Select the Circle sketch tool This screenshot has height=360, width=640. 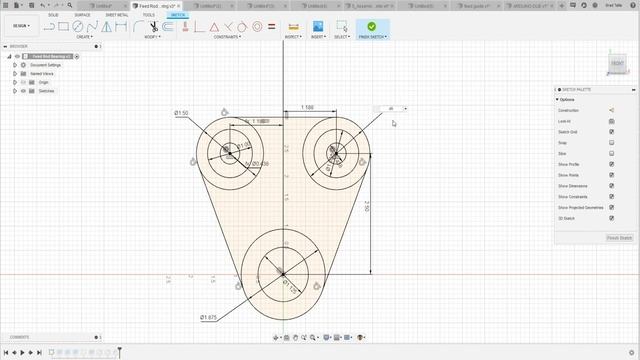point(78,27)
